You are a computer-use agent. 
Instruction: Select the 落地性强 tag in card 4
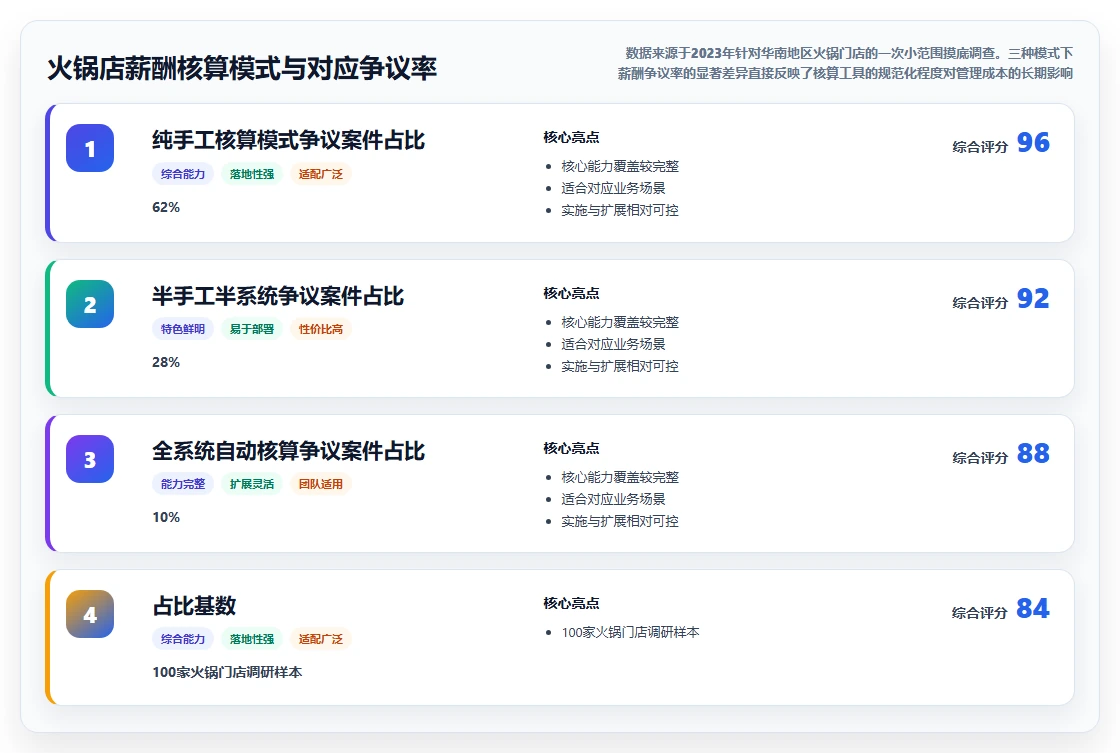coord(251,639)
